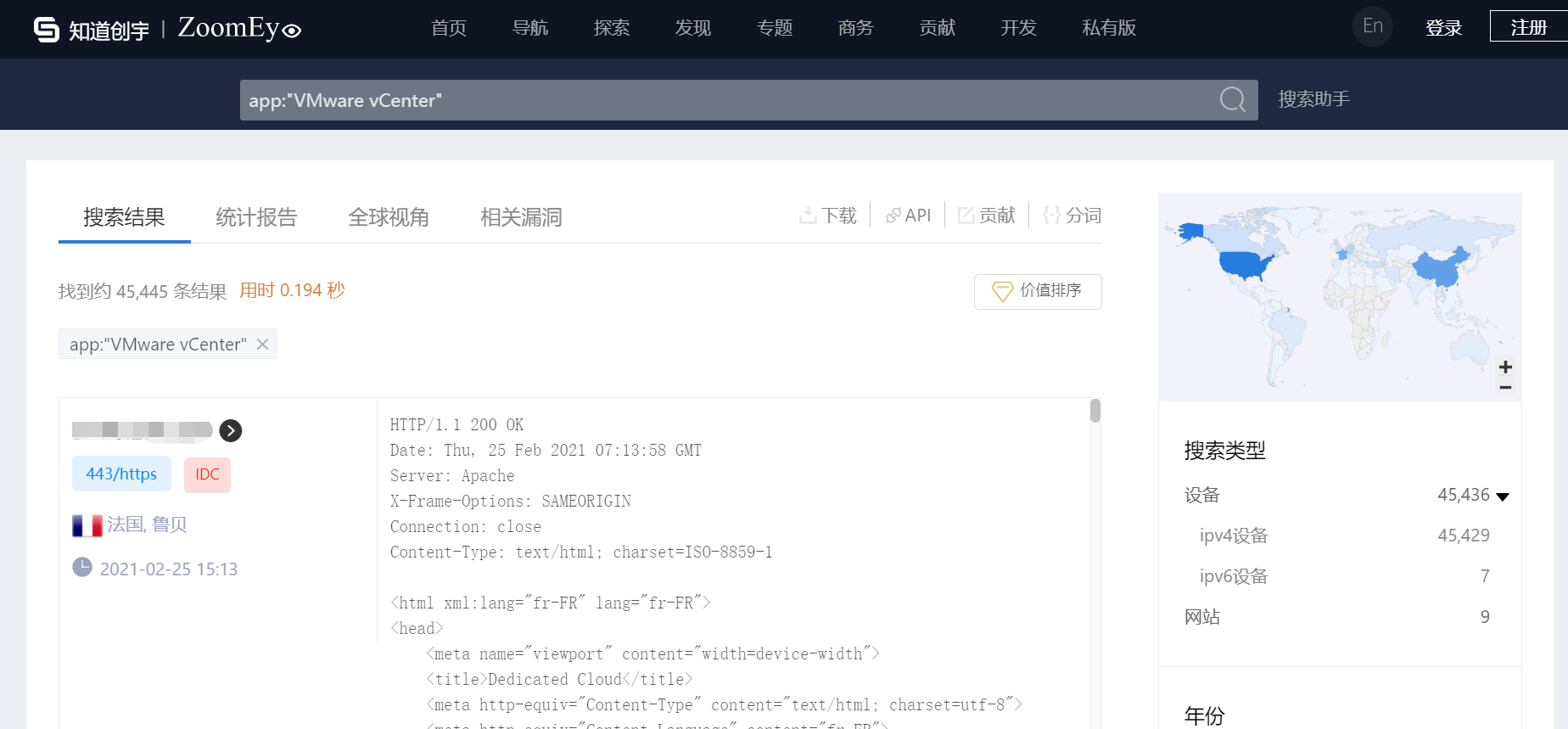Open the API link icon
The image size is (1568, 729).
893,216
